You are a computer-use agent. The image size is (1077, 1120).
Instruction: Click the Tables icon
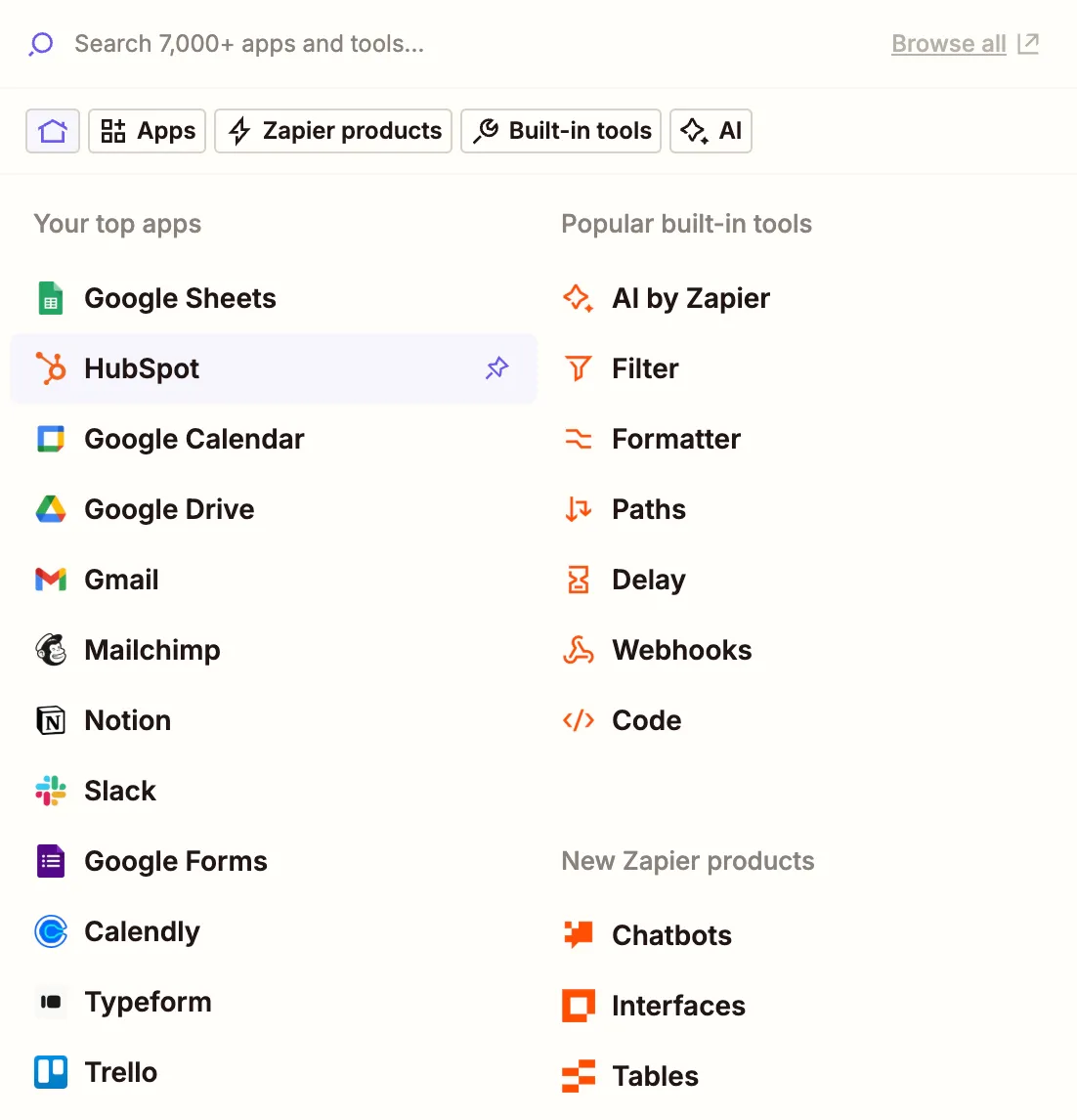[x=578, y=1076]
